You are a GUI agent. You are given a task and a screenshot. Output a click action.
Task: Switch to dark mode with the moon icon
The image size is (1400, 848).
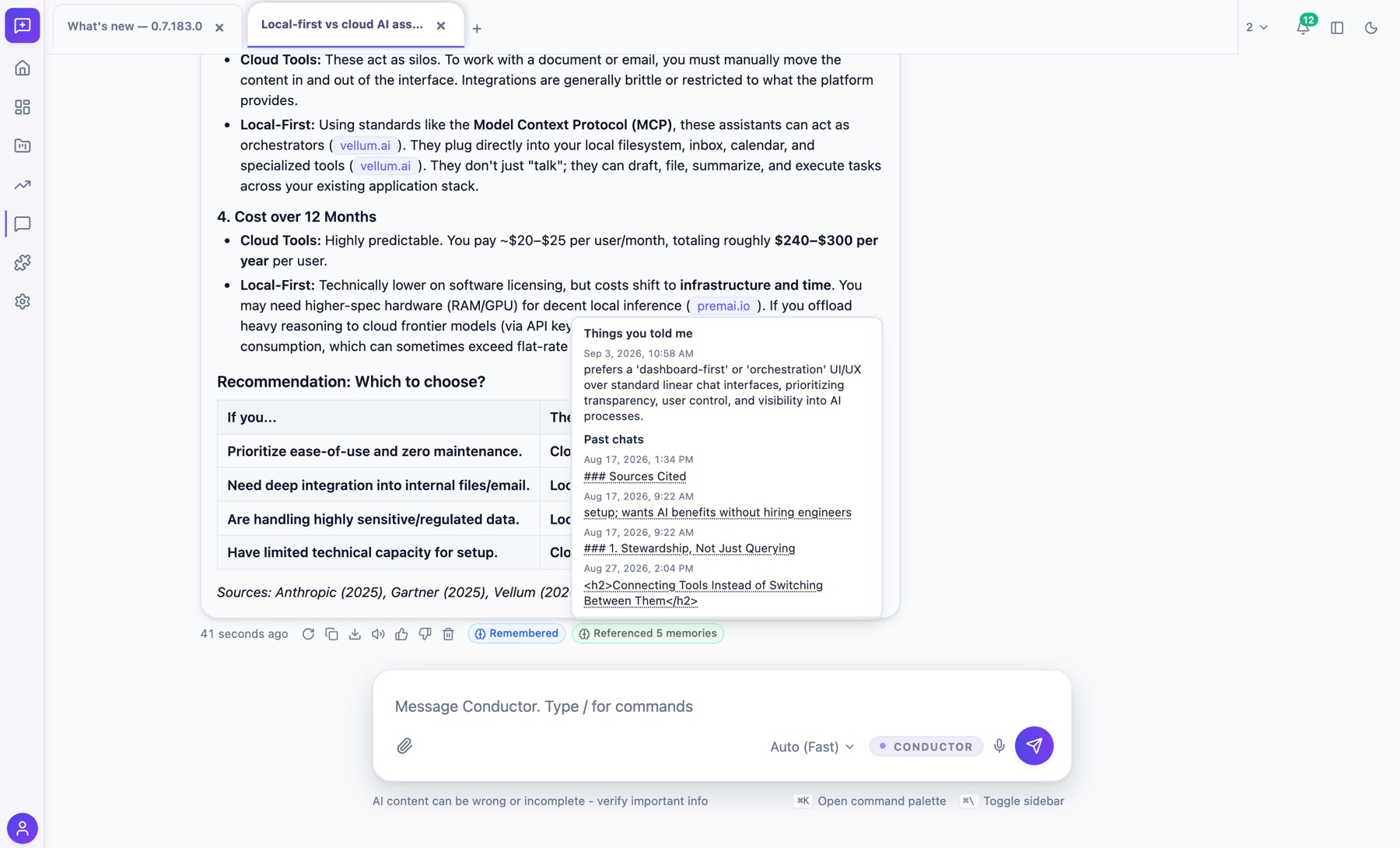tap(1371, 28)
